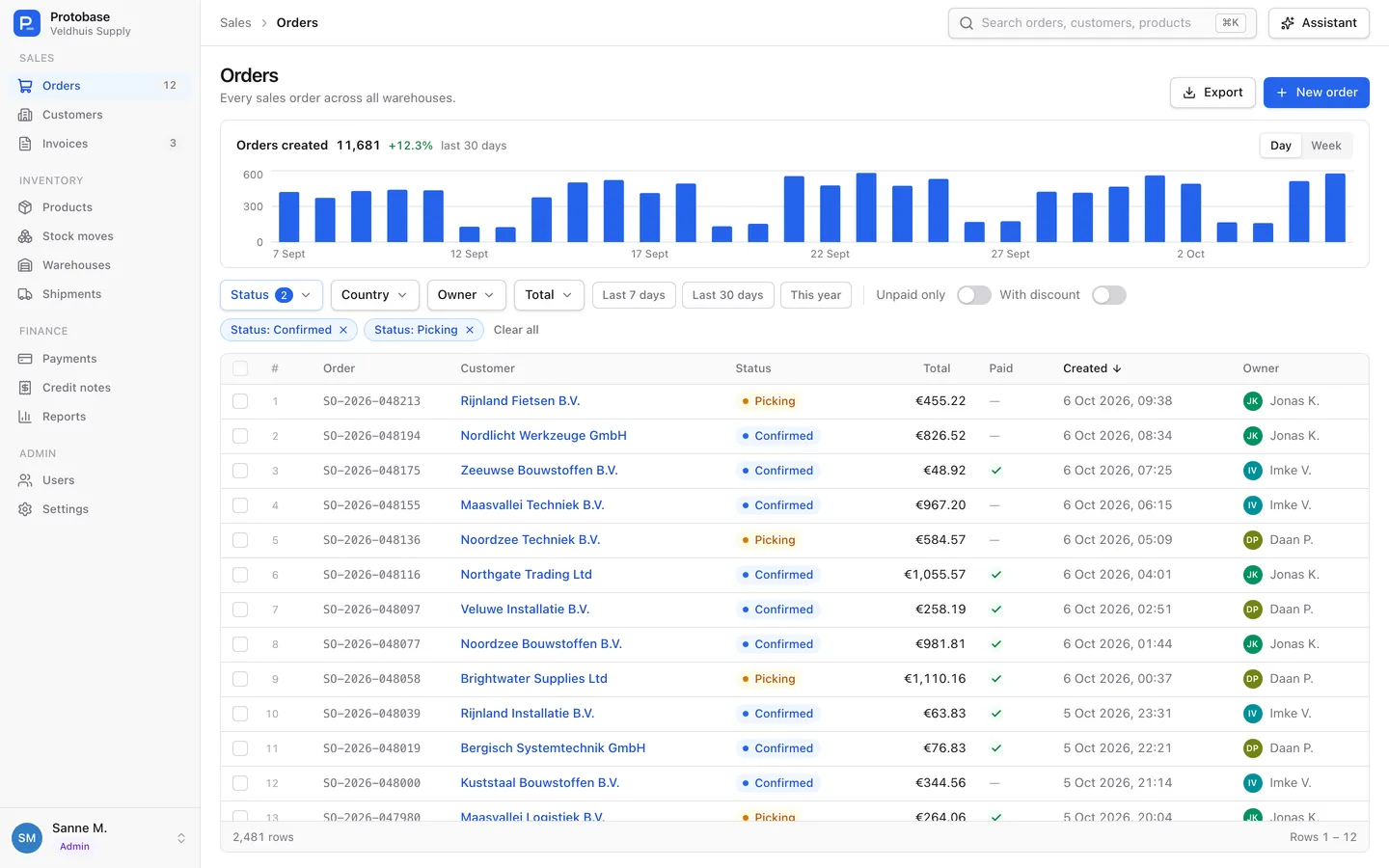Click order number SO-2026-048136
Image resolution: width=1389 pixels, height=868 pixels.
(371, 540)
